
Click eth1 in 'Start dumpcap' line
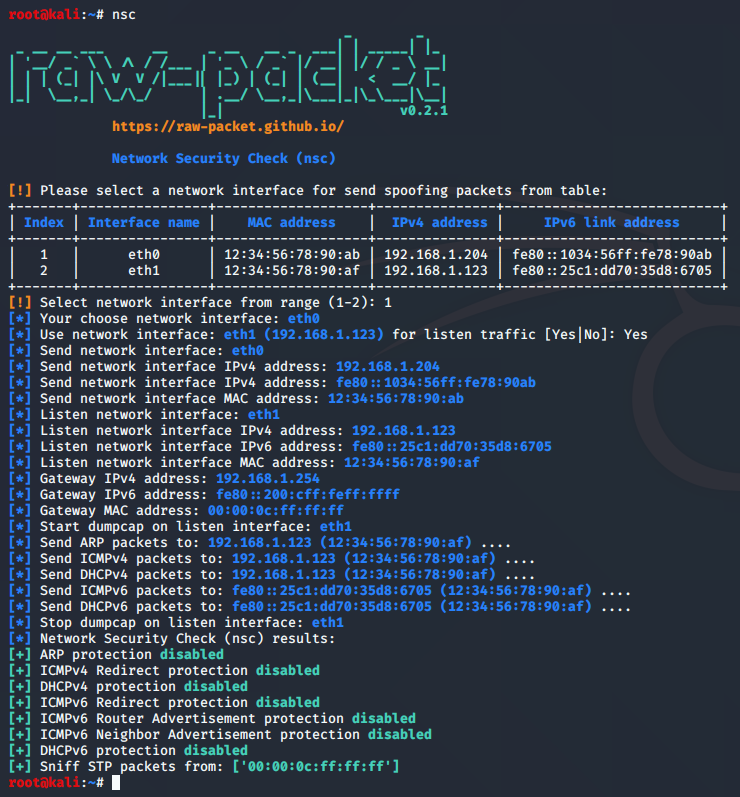tap(335, 527)
